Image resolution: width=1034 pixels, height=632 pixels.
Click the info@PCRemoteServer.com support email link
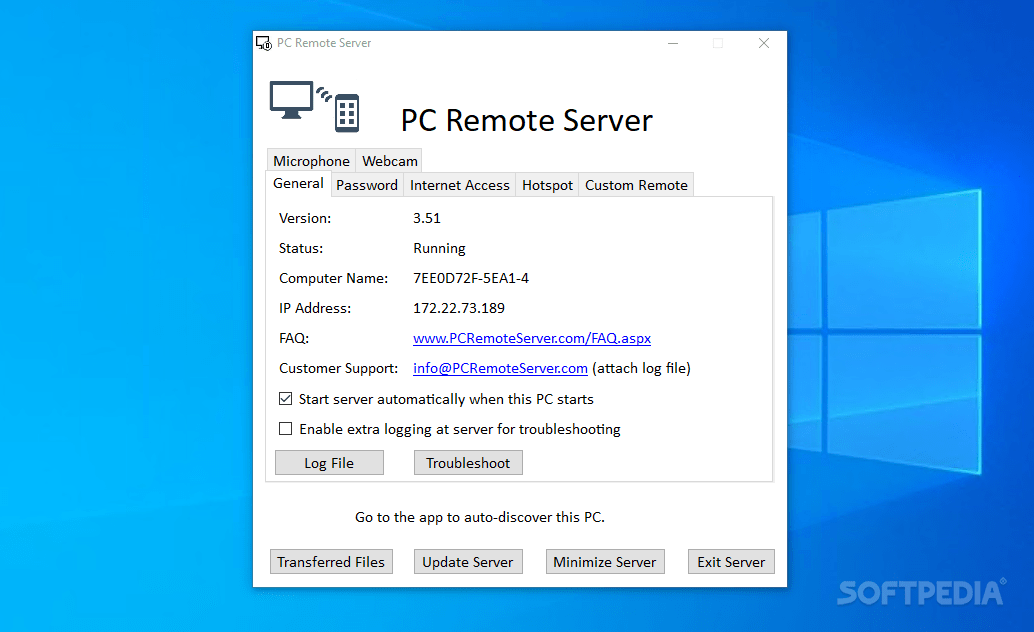pyautogui.click(x=500, y=369)
